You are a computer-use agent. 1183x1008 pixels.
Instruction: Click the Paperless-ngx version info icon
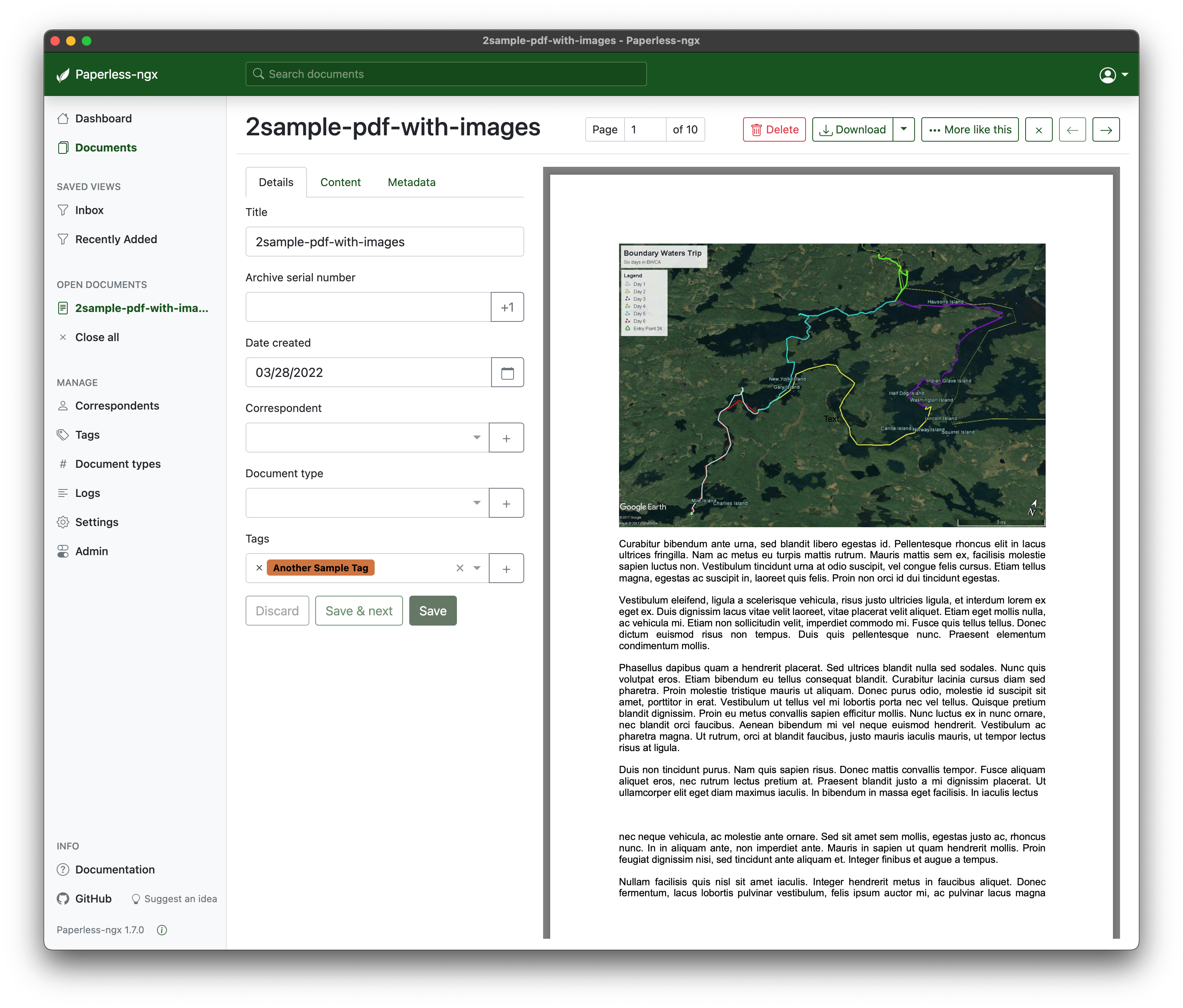[x=162, y=930]
